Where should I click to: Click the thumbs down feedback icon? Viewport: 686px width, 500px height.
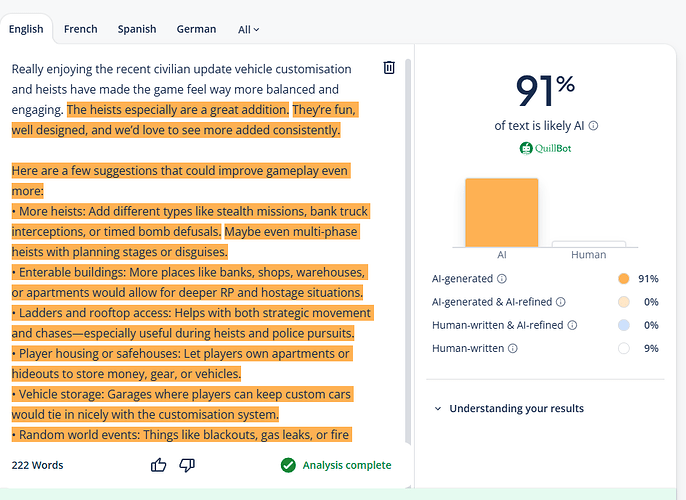click(186, 465)
